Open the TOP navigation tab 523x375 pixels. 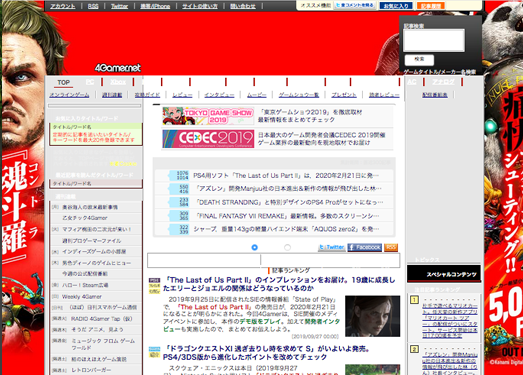click(63, 82)
